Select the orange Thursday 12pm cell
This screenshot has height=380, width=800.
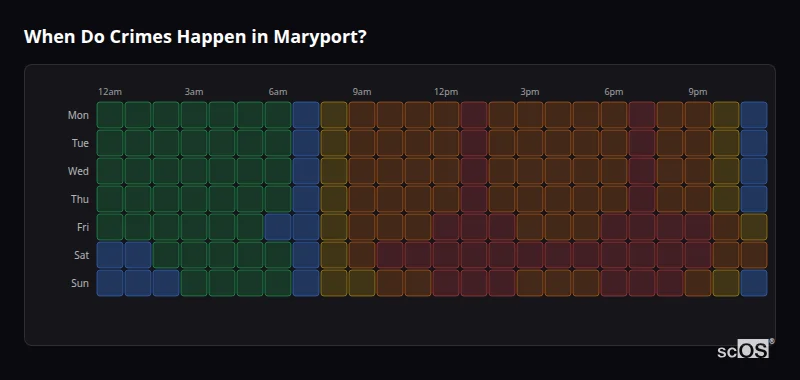pyautogui.click(x=445, y=199)
